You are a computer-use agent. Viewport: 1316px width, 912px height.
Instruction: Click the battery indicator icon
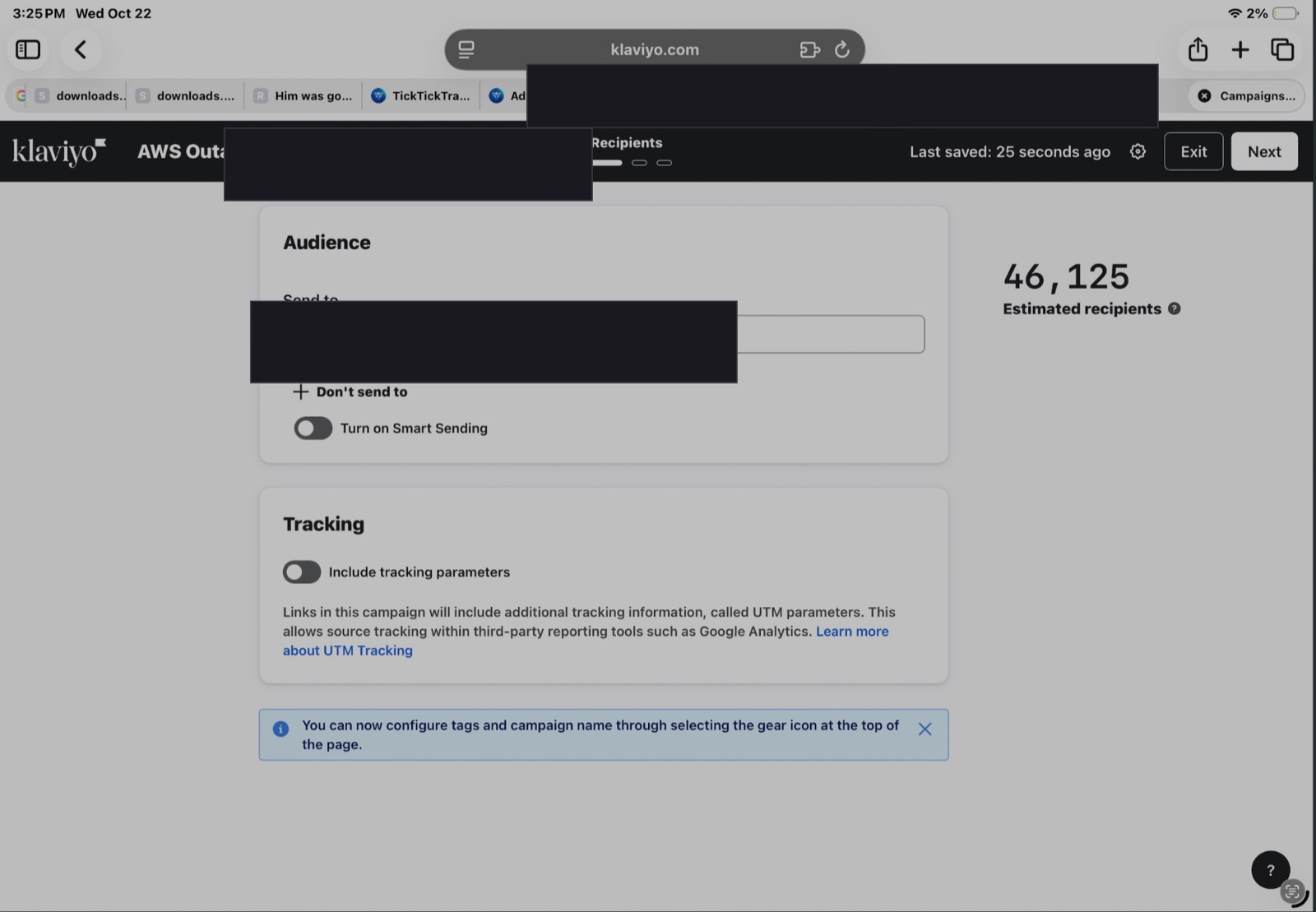click(1286, 13)
